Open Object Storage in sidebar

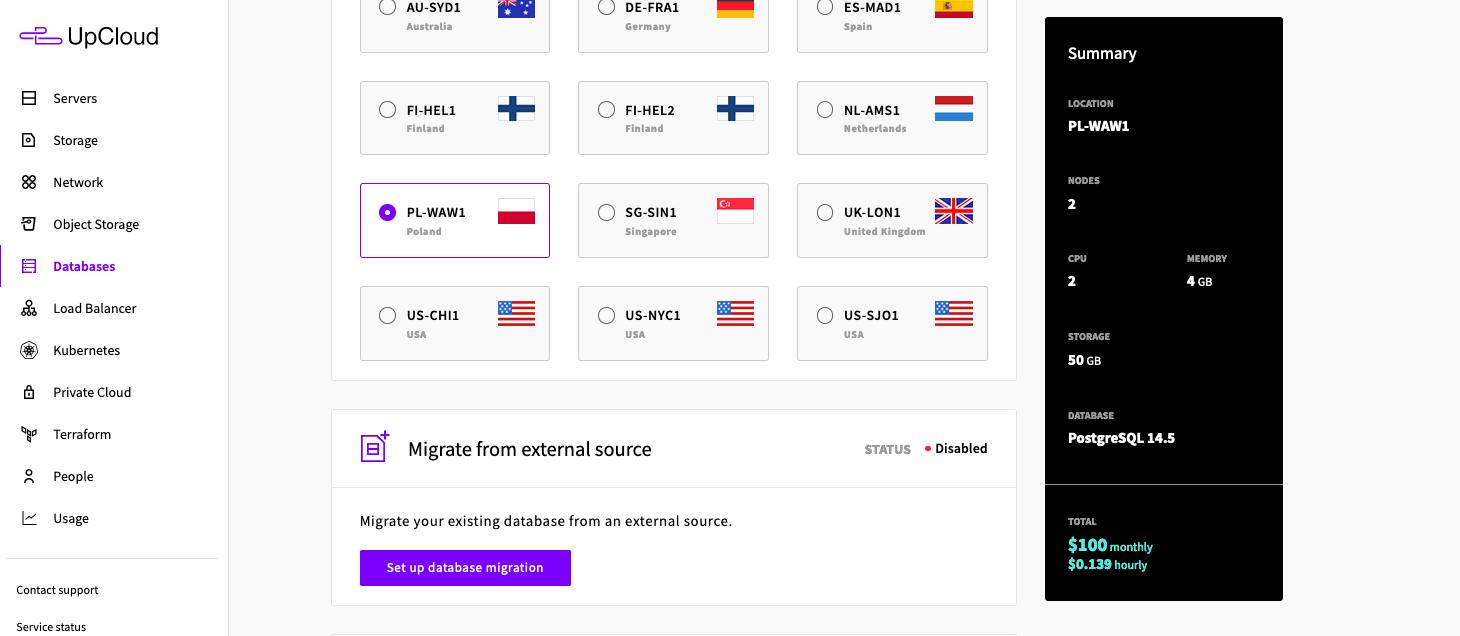point(96,224)
